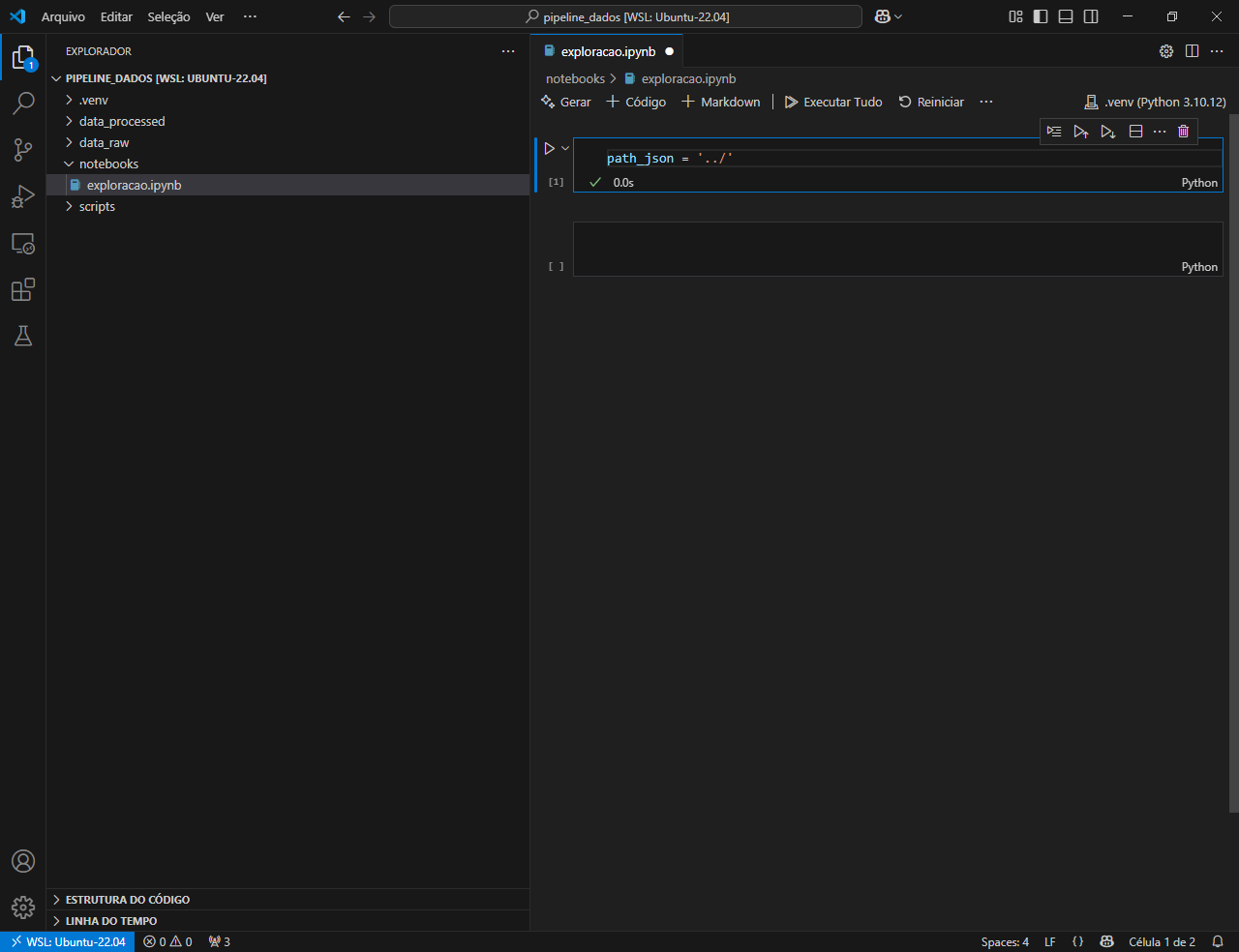Run the first cell play button
Screen dimensions: 1239x952
[x=549, y=148]
